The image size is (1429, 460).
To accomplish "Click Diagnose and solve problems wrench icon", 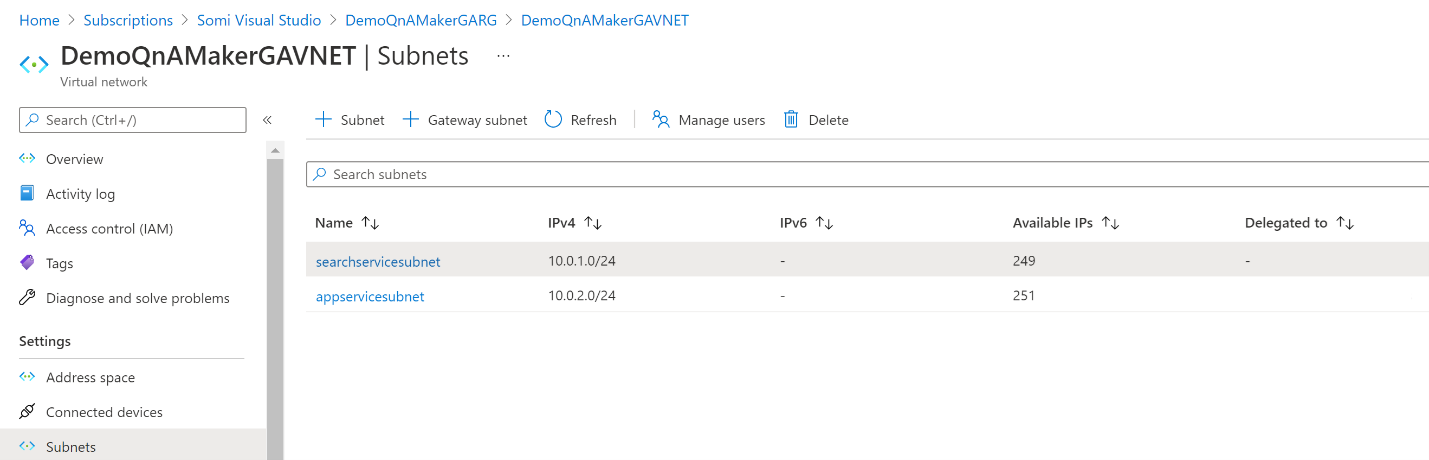I will coord(28,298).
